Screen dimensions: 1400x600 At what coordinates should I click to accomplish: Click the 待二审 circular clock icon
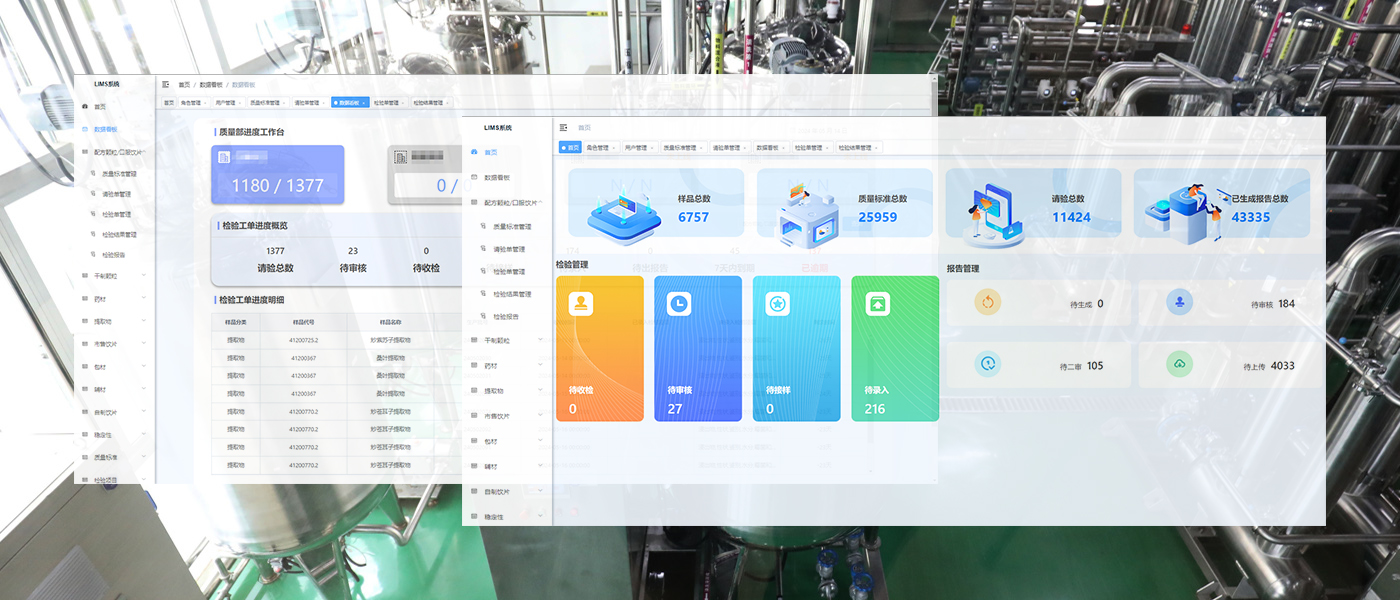click(x=987, y=365)
